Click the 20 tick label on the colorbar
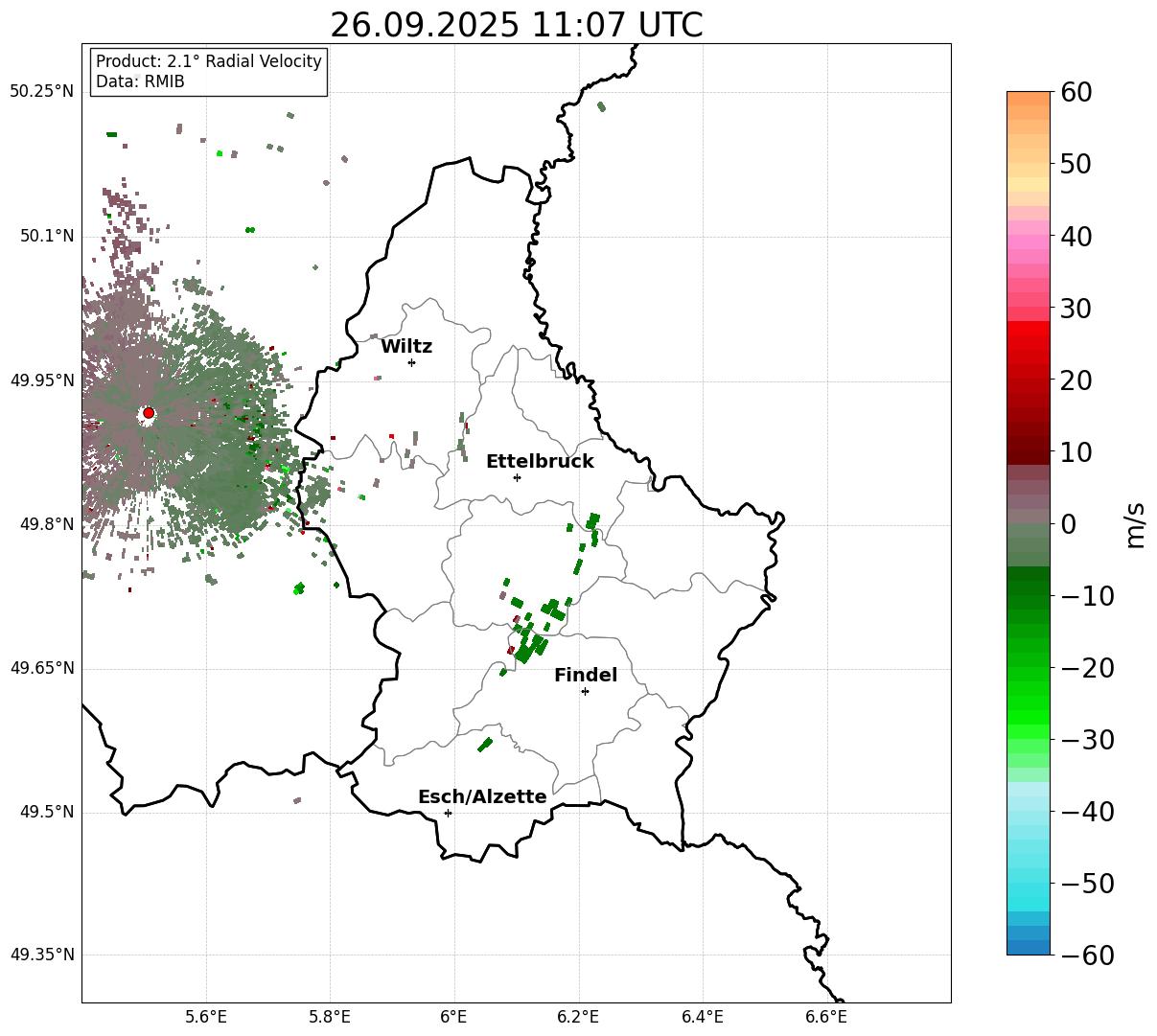Image resolution: width=1157 pixels, height=1036 pixels. tap(1076, 380)
